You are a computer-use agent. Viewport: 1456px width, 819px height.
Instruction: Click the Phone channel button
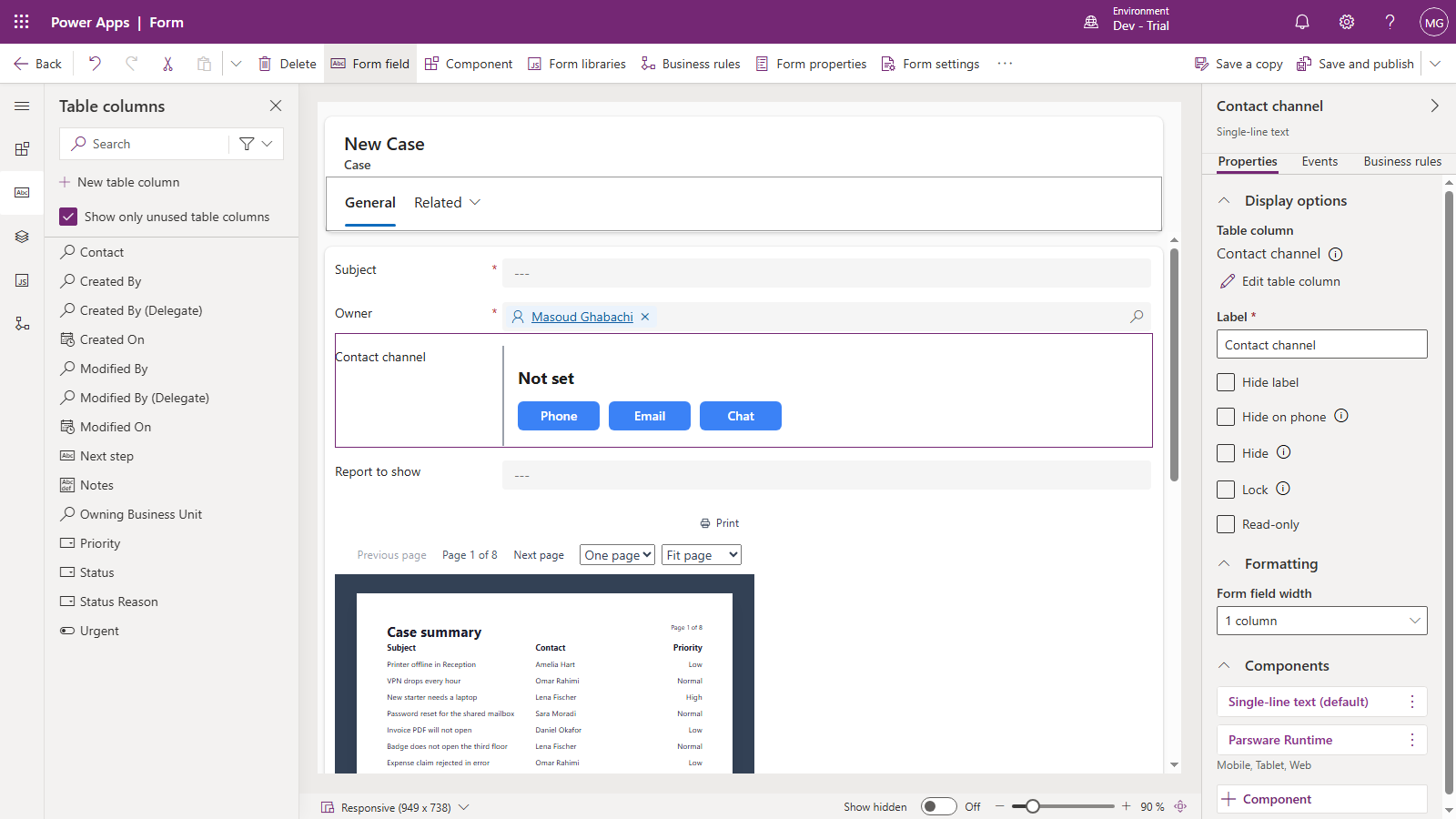(x=559, y=416)
